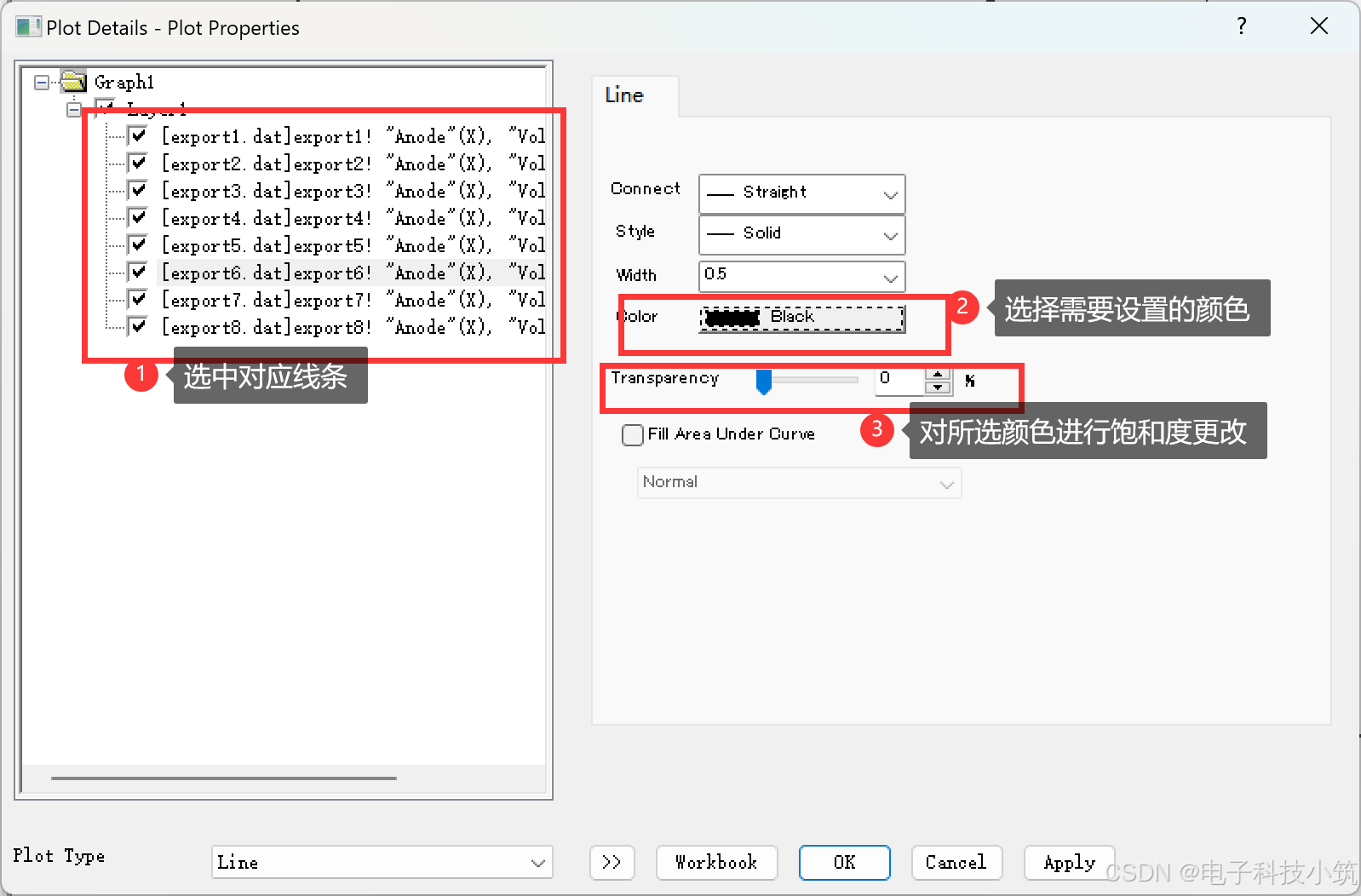Click the tree panel horizontal scrollbar
The image size is (1361, 896).
tap(224, 778)
